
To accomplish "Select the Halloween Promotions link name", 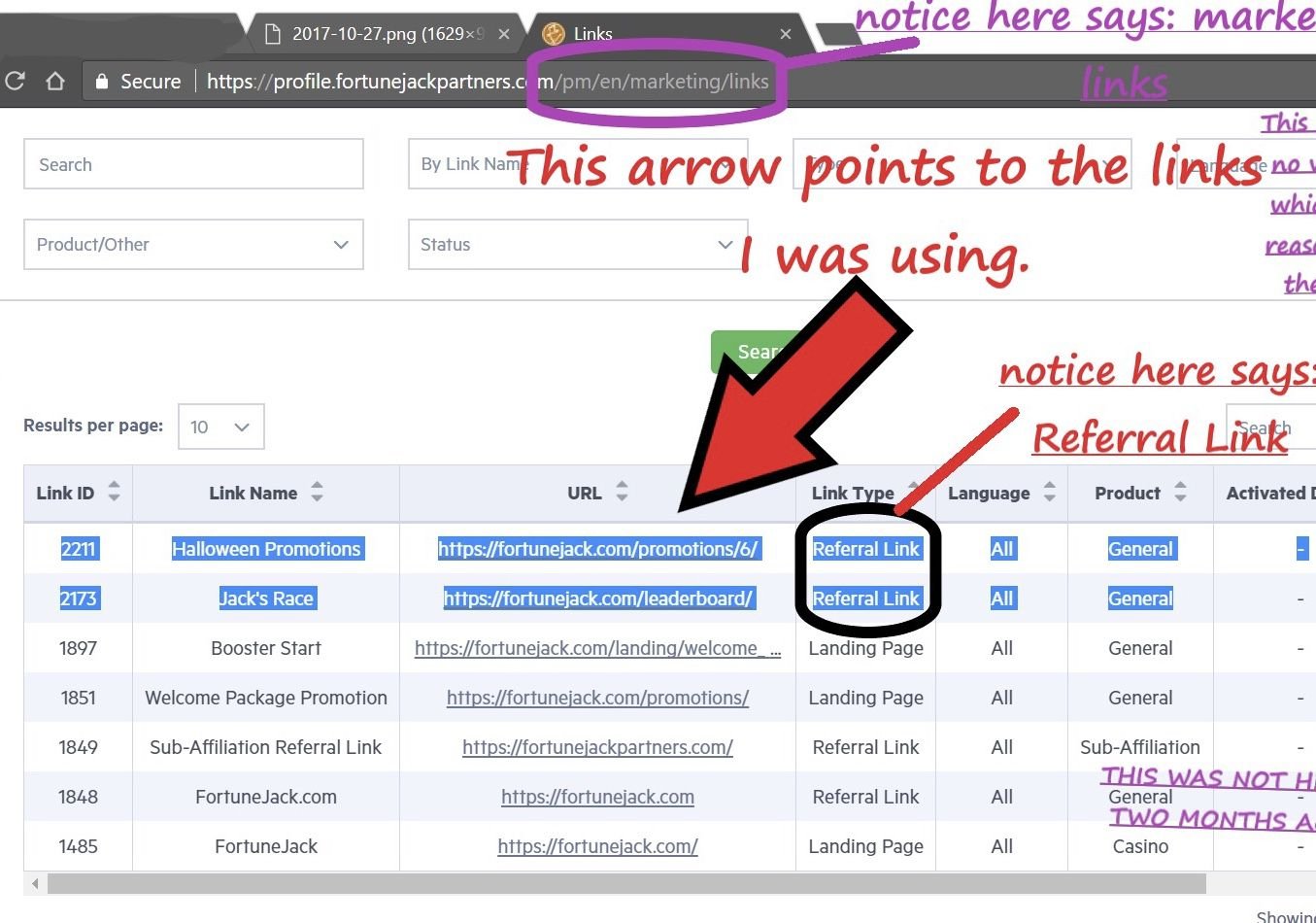I will click(266, 549).
